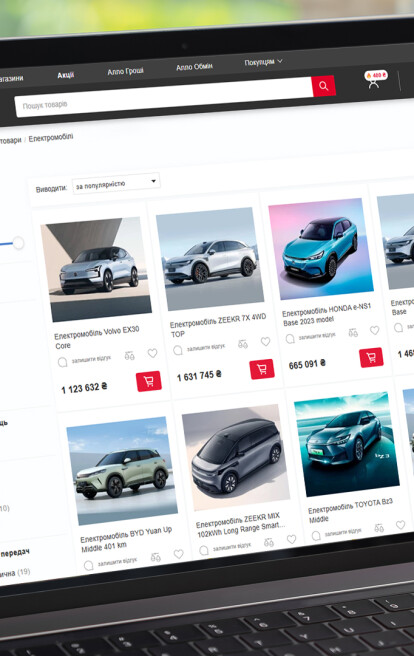Click the red search magnifier button

[323, 86]
